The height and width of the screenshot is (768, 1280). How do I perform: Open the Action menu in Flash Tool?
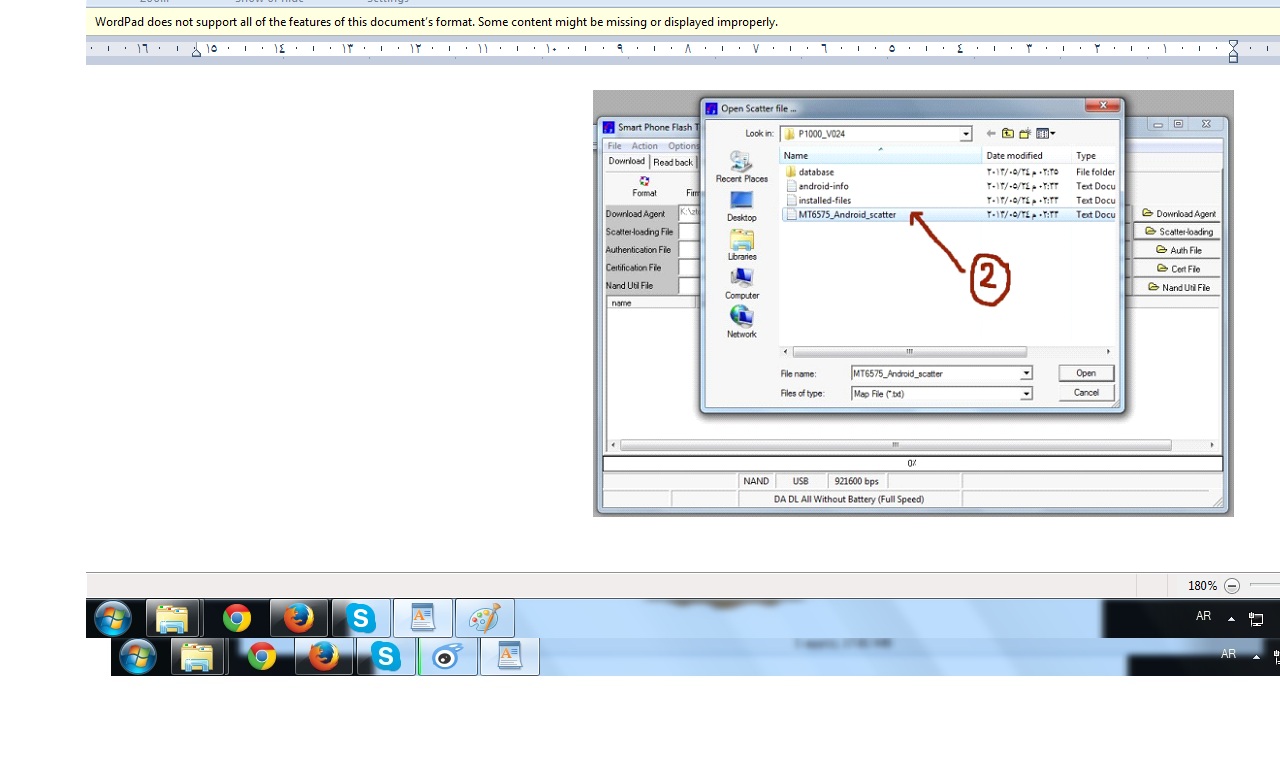(x=645, y=146)
